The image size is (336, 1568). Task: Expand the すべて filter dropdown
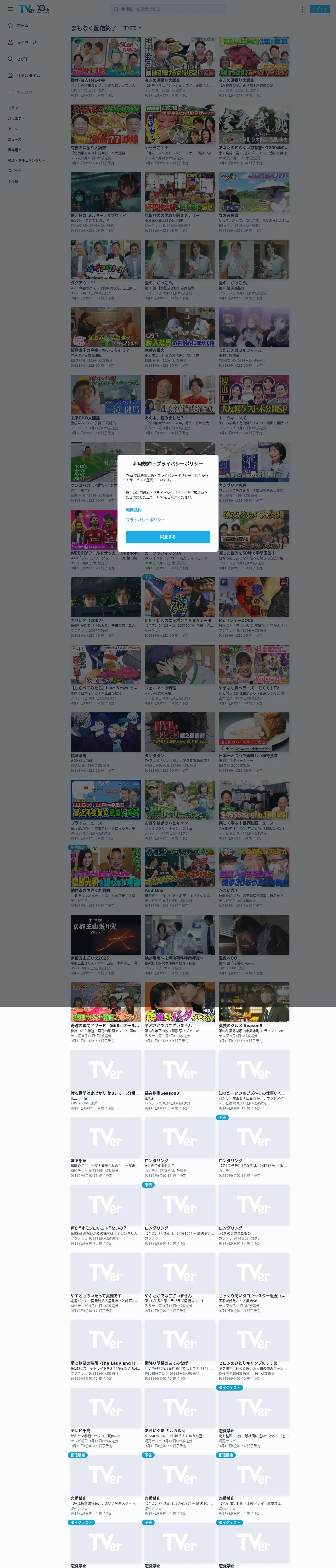tap(132, 28)
